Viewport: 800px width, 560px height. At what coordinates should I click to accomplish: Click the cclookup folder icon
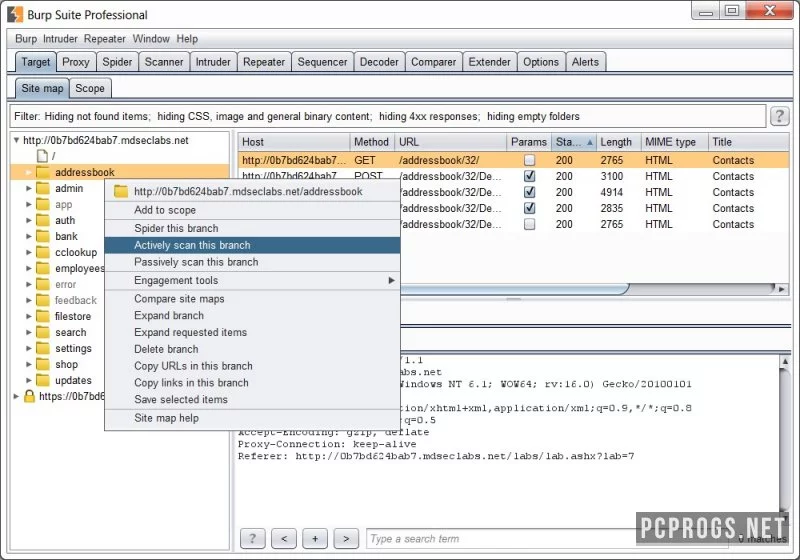(43, 252)
